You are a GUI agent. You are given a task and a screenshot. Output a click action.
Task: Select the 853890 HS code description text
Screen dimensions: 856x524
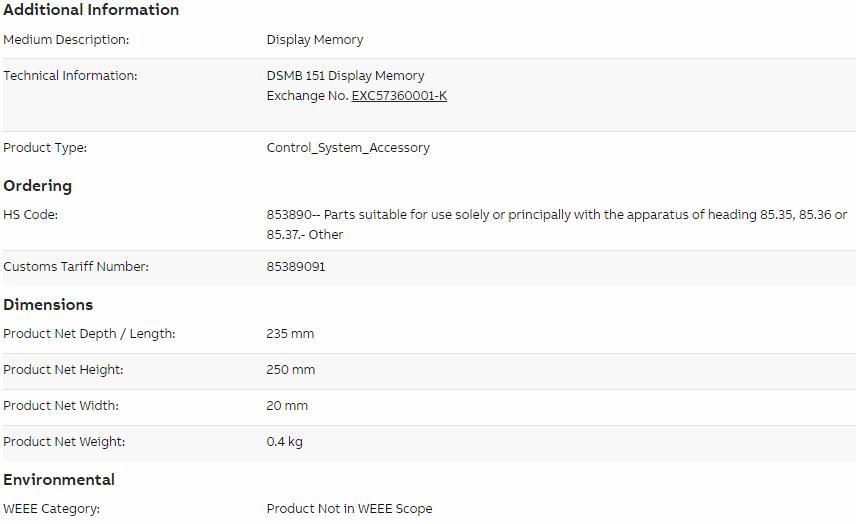coord(556,224)
